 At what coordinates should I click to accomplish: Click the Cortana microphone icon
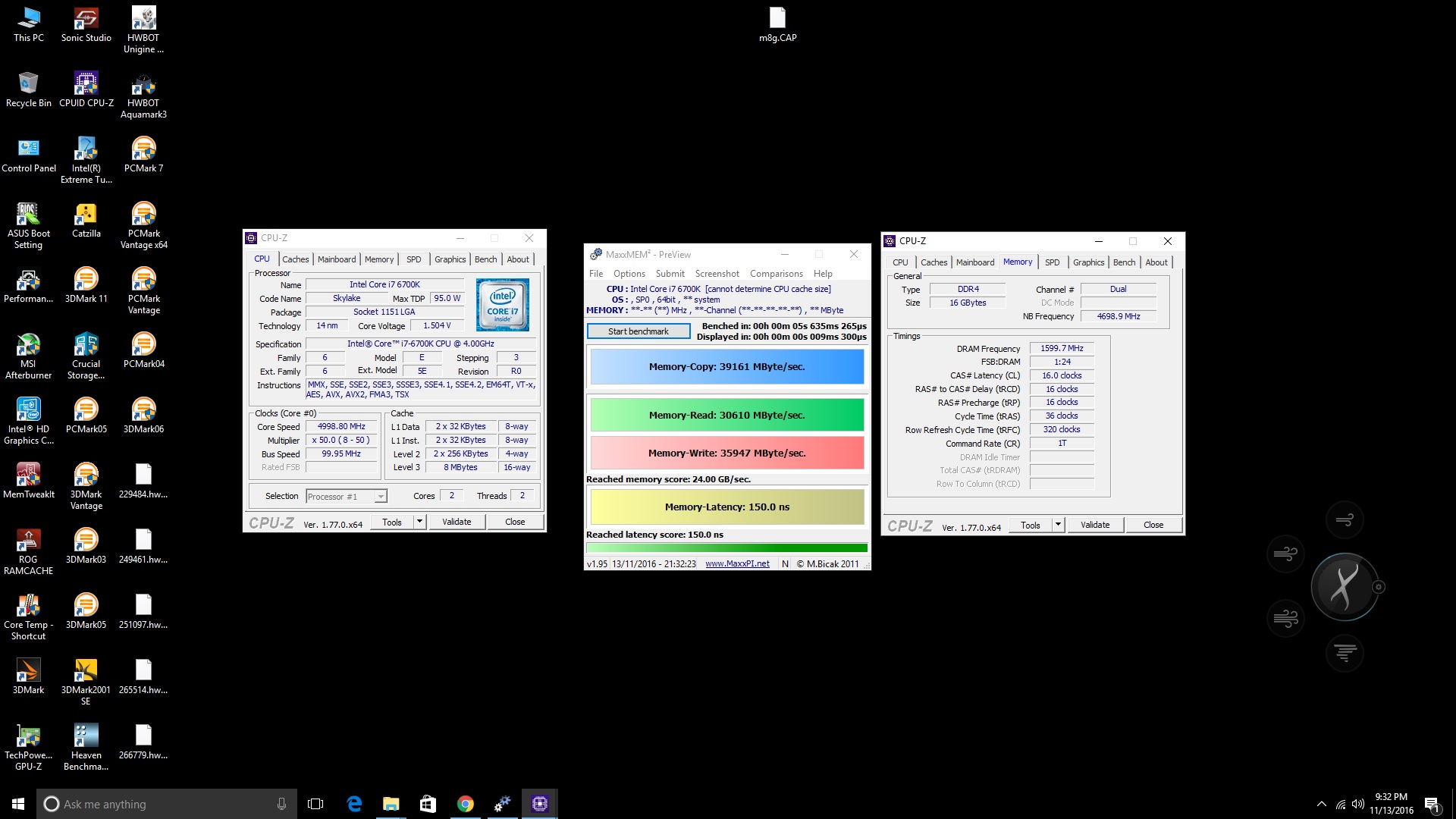281,804
